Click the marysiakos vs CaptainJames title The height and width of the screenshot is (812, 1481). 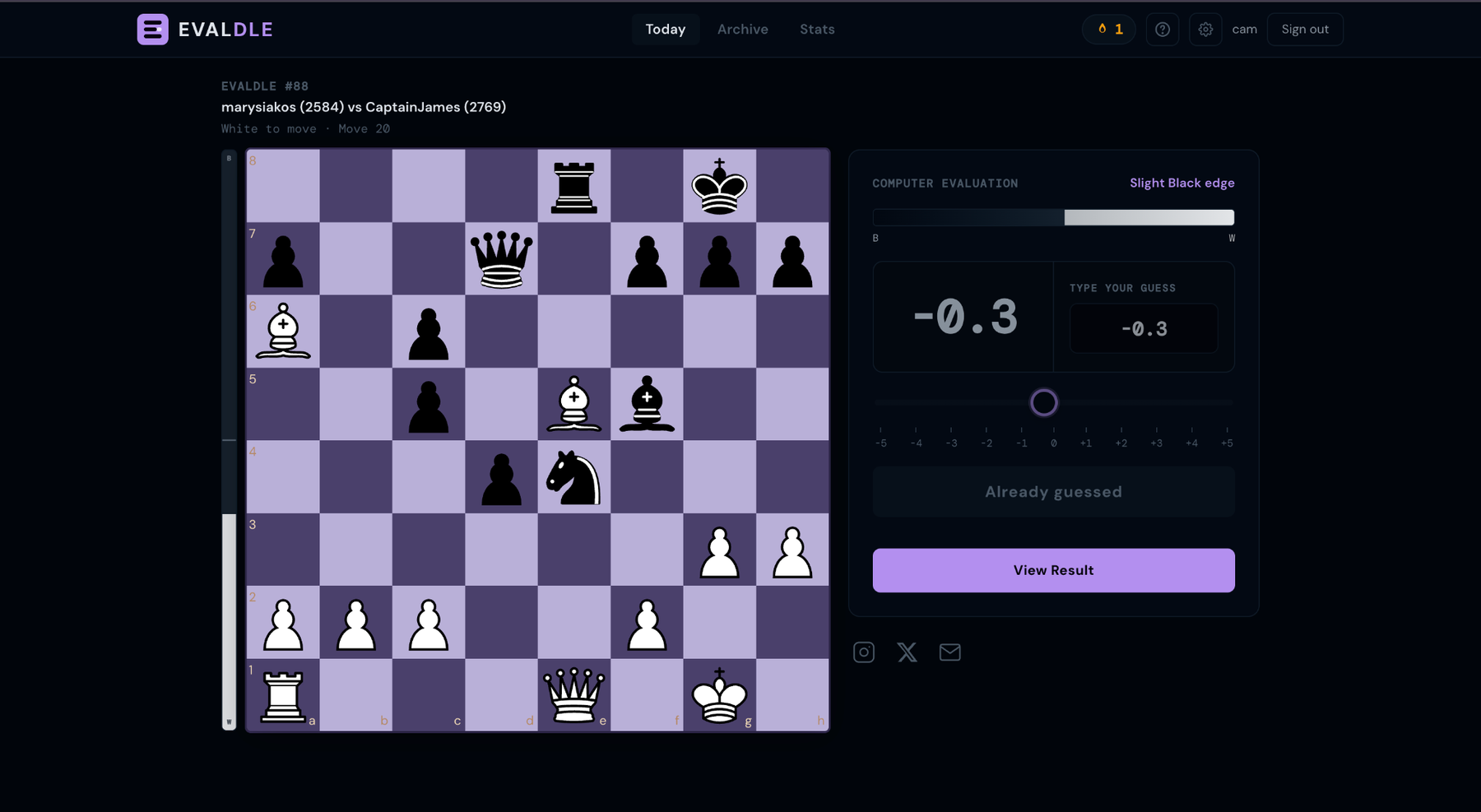[364, 107]
